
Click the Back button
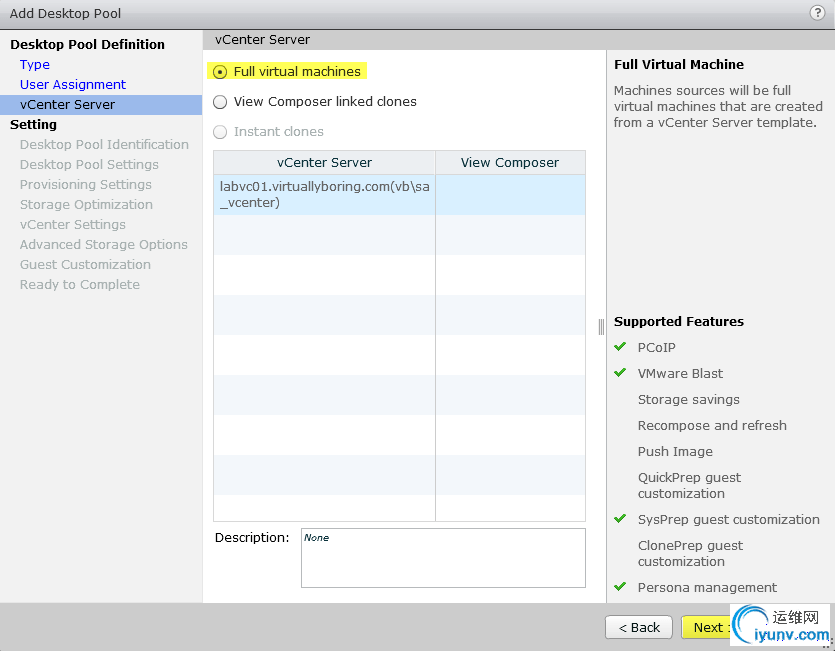point(638,628)
